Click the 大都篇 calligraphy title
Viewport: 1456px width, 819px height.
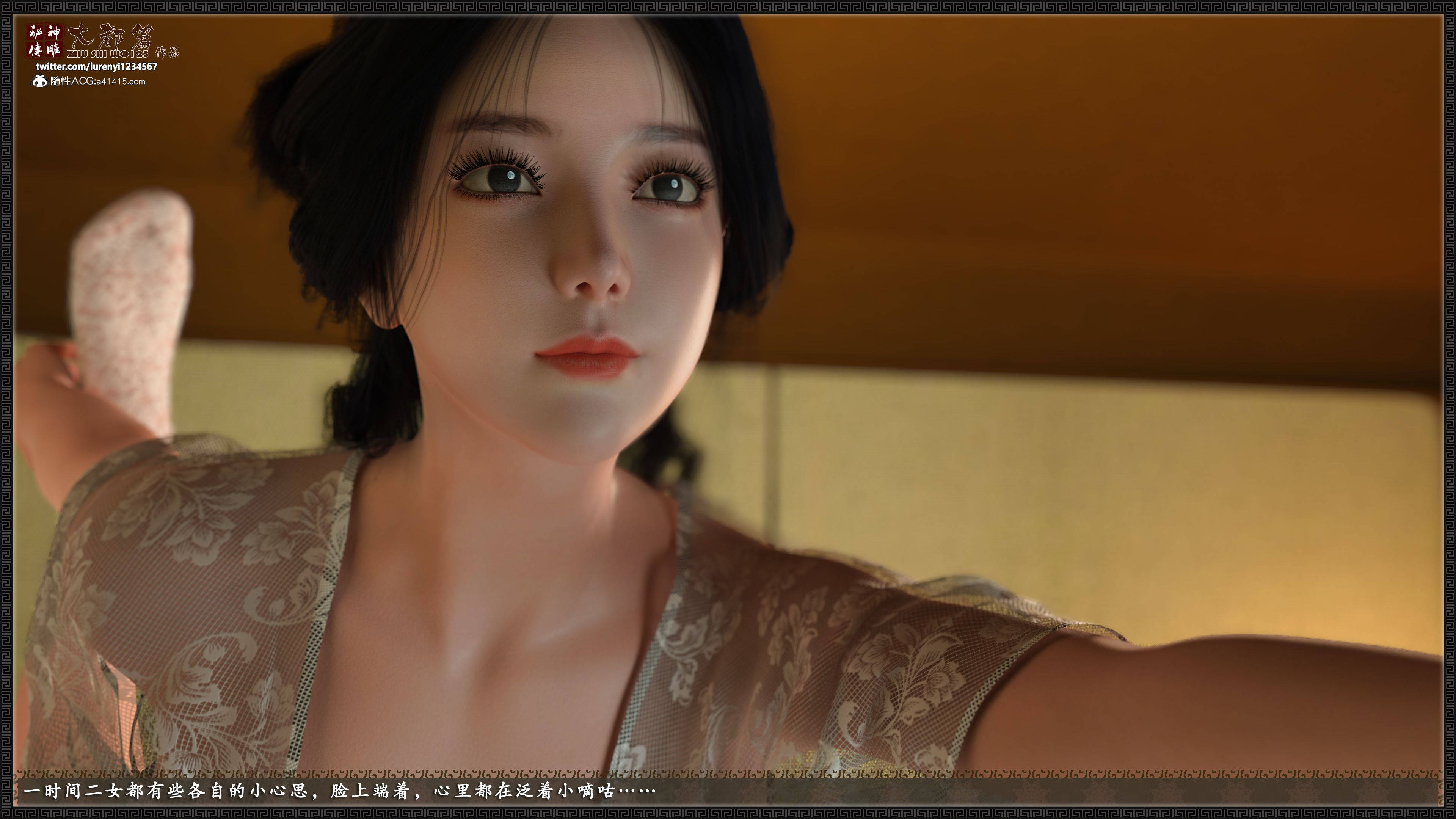click(x=110, y=37)
